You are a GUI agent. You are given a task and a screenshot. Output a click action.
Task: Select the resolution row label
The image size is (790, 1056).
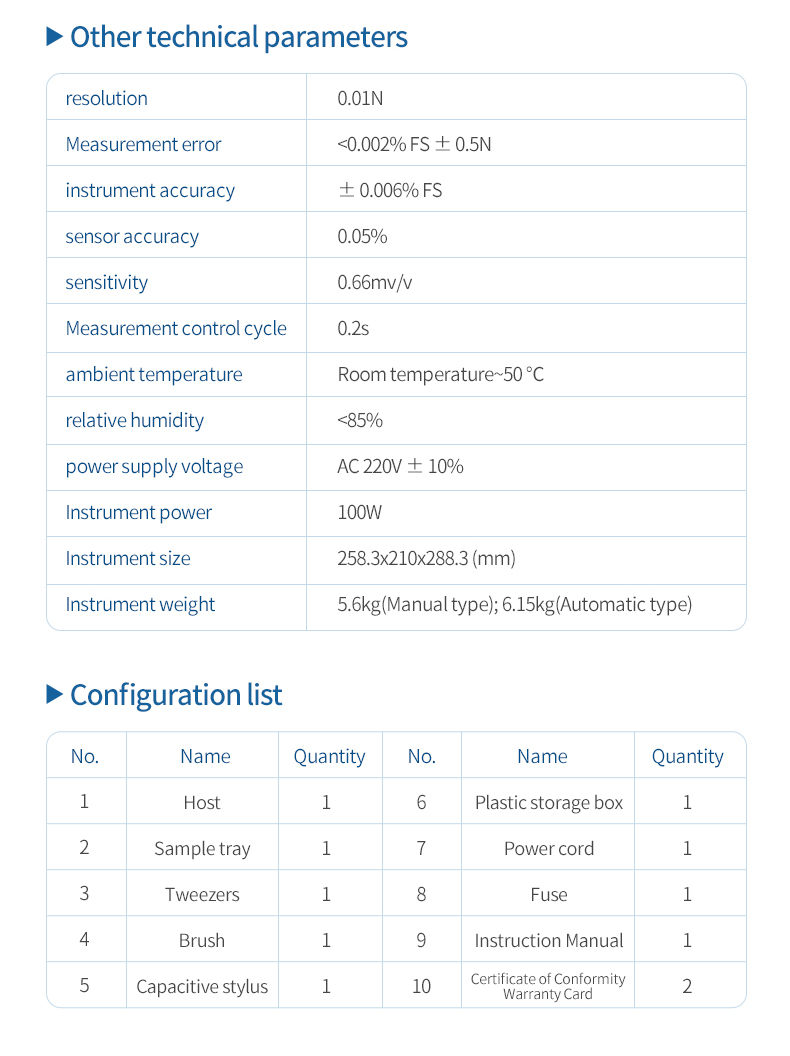point(106,98)
